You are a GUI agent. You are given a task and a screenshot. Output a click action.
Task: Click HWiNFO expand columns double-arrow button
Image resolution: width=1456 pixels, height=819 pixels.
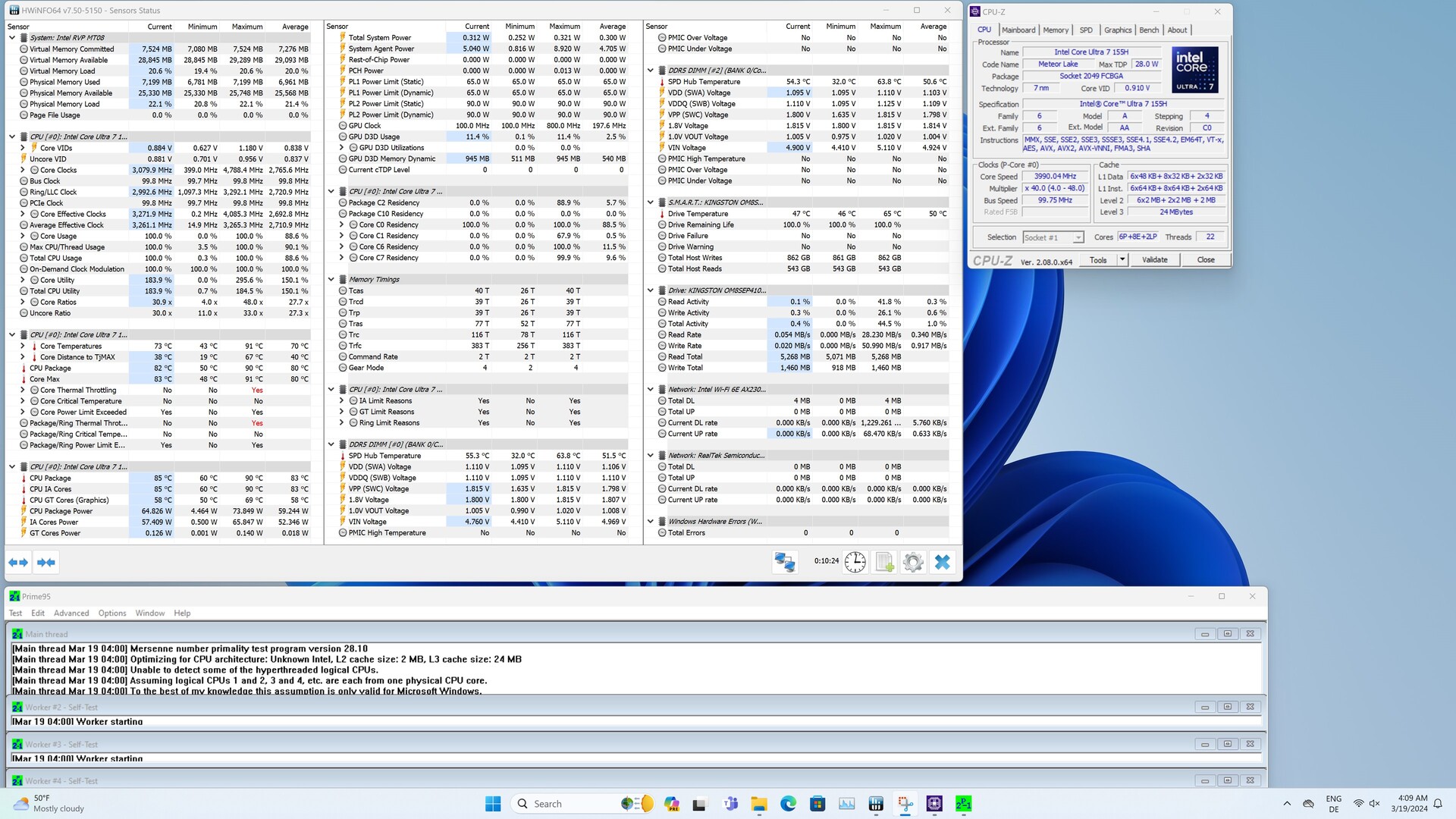[x=18, y=563]
